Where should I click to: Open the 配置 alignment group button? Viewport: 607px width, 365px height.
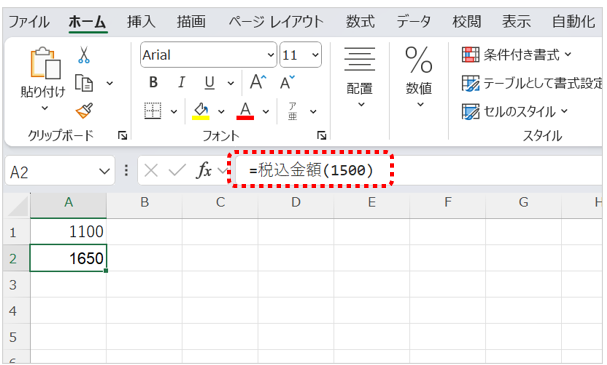coord(360,77)
